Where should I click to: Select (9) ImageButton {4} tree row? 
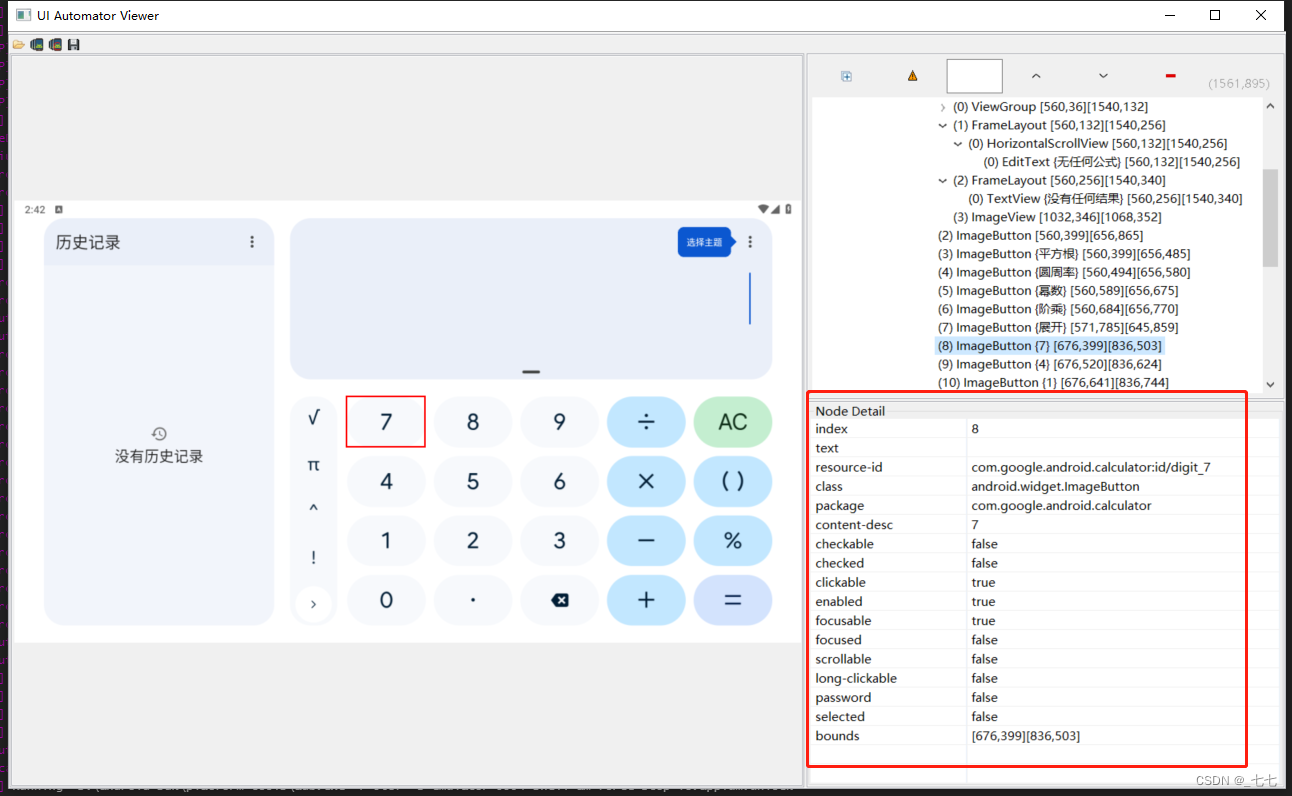(x=1049, y=364)
